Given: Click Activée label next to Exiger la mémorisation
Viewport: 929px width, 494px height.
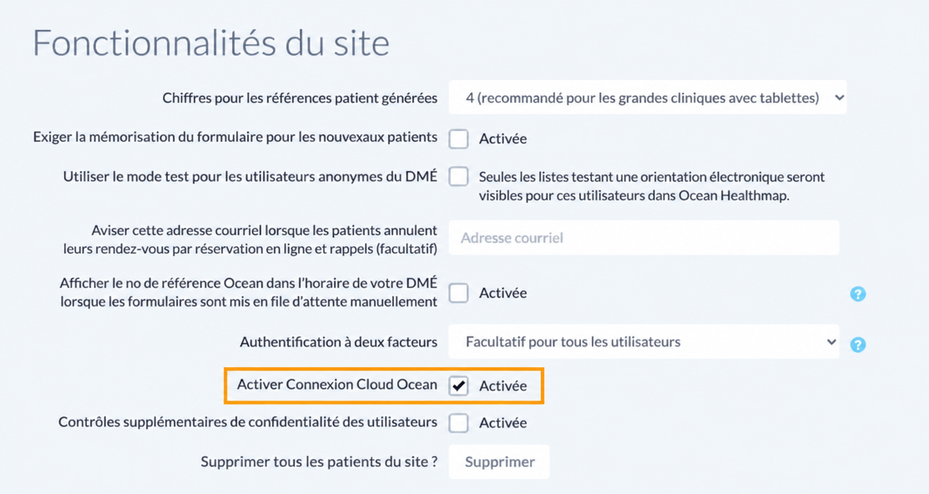Looking at the screenshot, I should [503, 139].
